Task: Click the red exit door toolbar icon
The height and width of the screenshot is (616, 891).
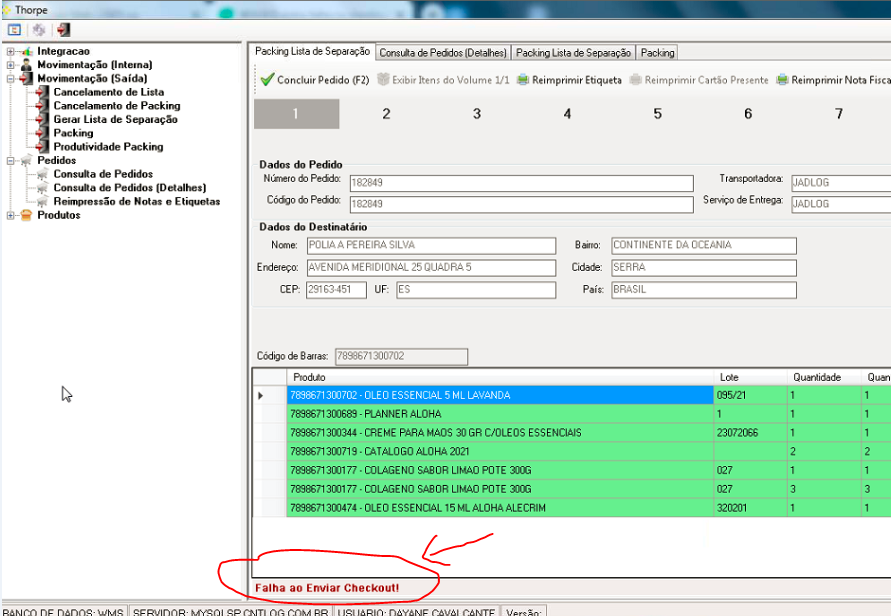Action: pyautogui.click(x=64, y=30)
